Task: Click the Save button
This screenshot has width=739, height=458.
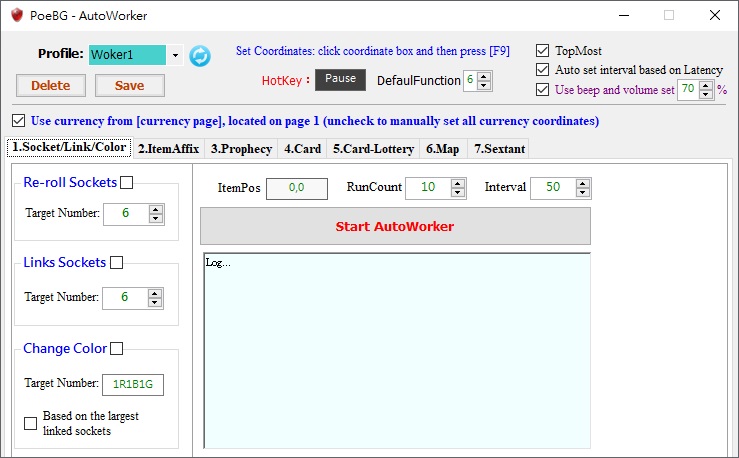Action: pyautogui.click(x=130, y=85)
